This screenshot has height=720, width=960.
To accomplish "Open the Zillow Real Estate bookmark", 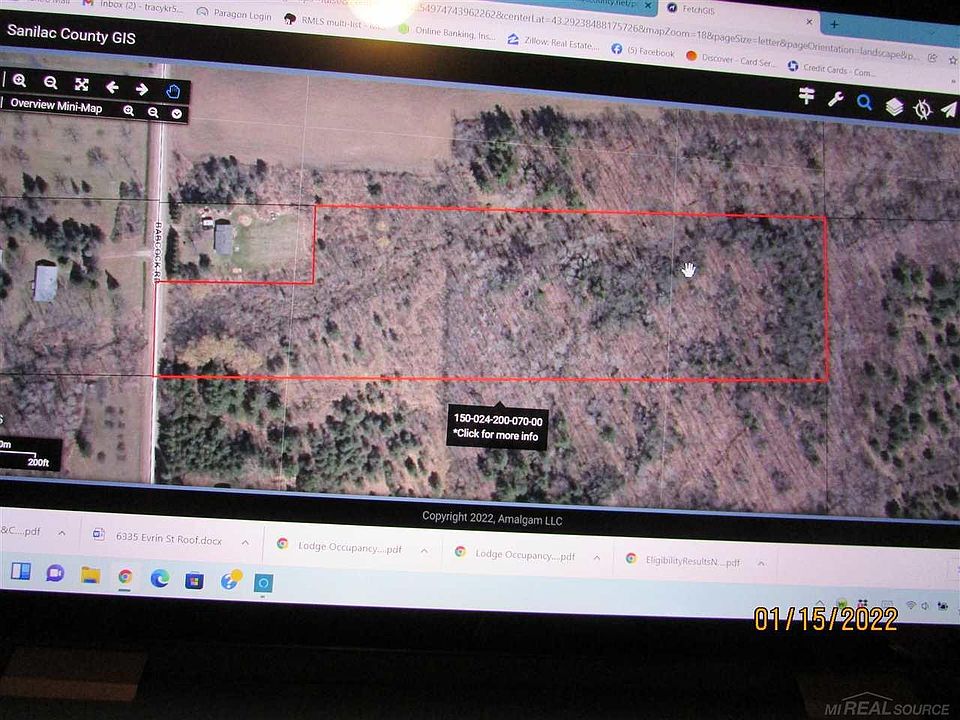I will coord(553,42).
